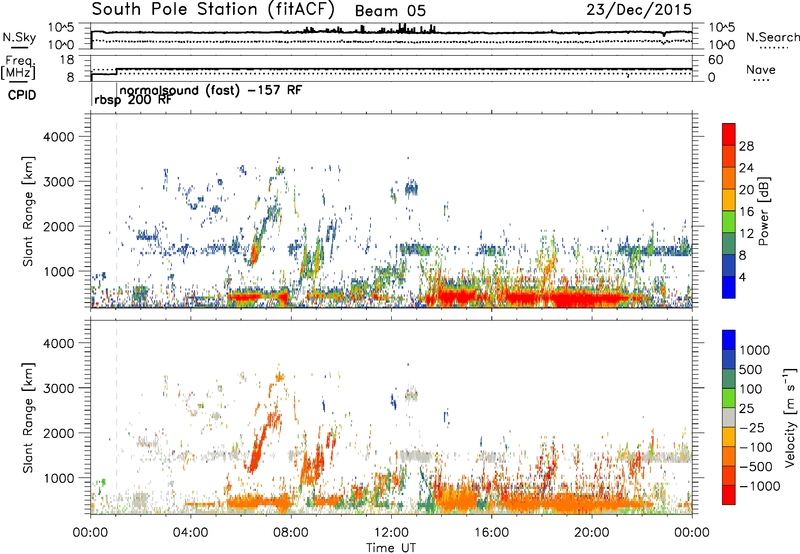Viewport: 800px width, 554px height.
Task: Click the 'South Pole Station (fitACF)' title
Action: coord(213,9)
